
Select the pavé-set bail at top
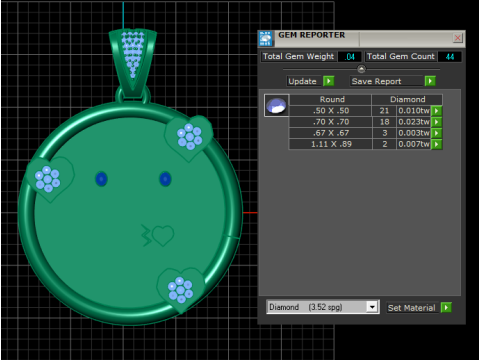click(x=133, y=62)
